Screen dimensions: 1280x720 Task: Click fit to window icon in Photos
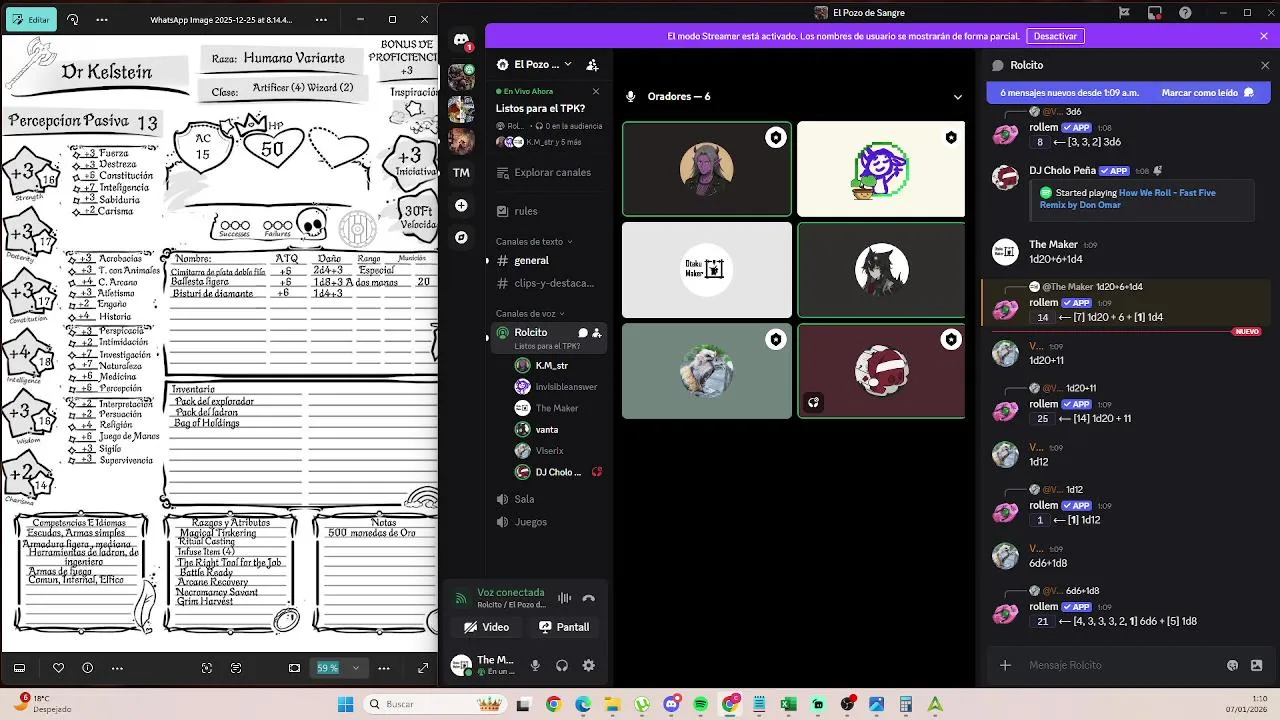(294, 667)
